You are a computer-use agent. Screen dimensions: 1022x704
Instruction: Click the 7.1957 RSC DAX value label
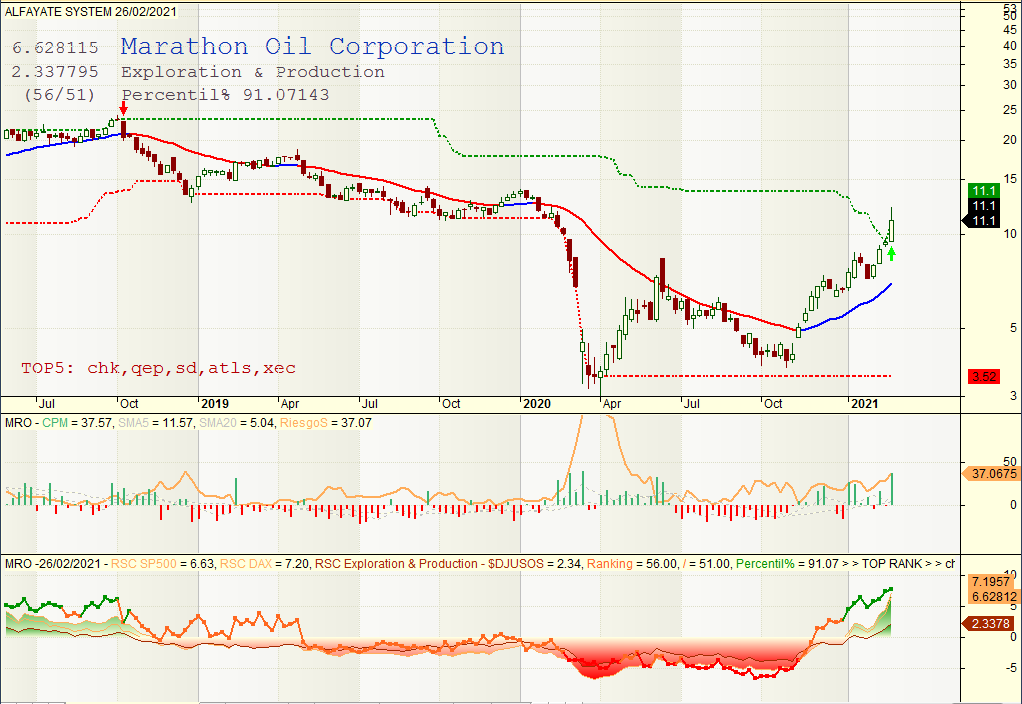pyautogui.click(x=993, y=581)
